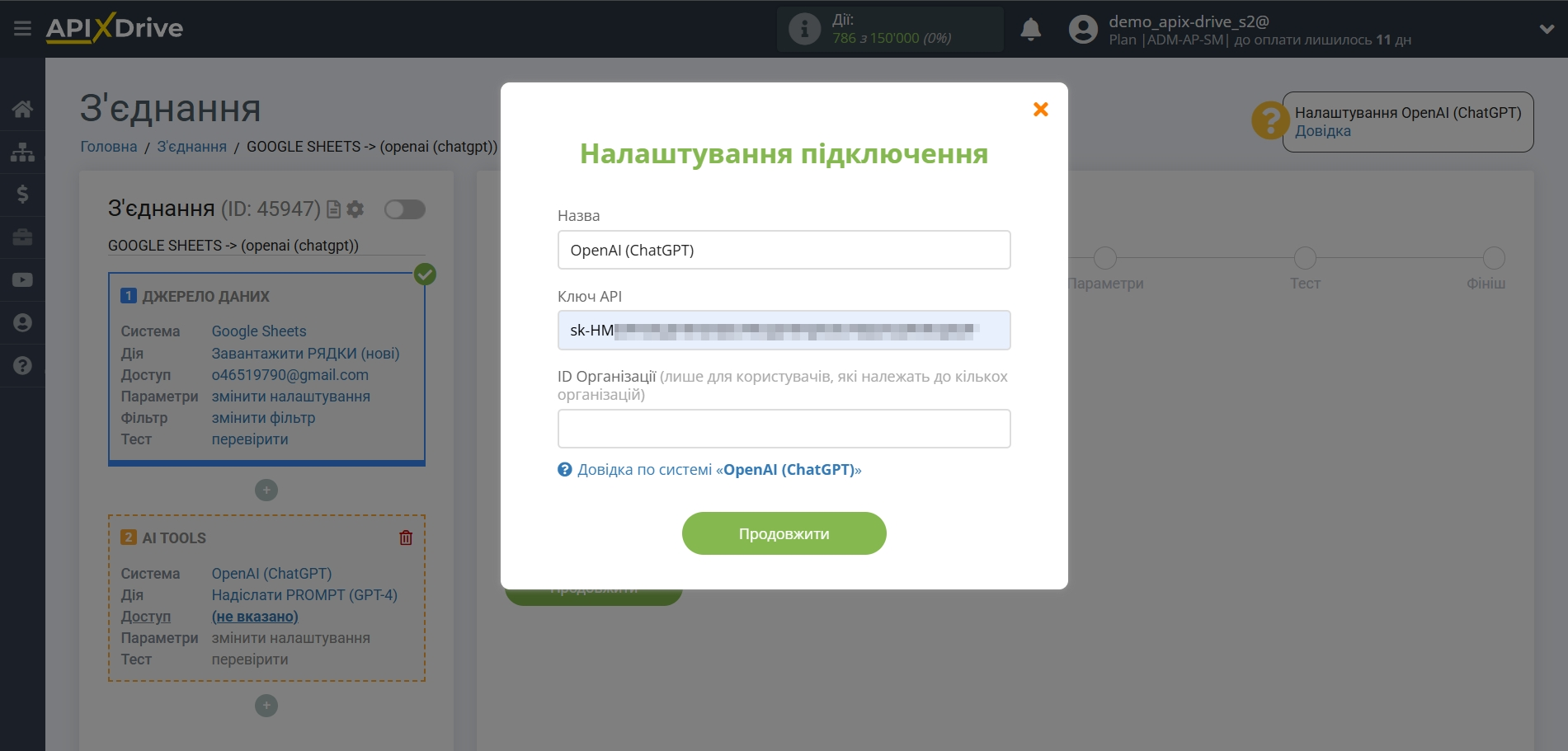Select the Фініш step marker

pos(1494,258)
